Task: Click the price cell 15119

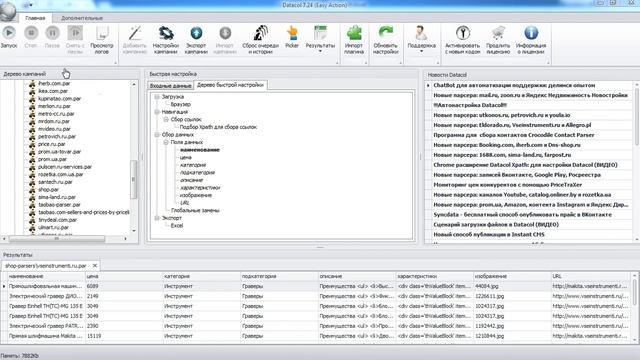Action: point(124,336)
